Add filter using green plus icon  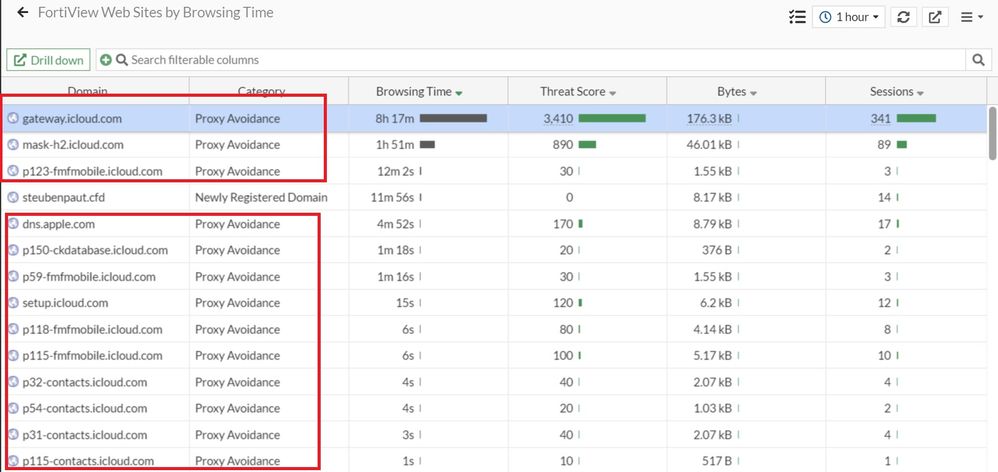tap(106, 60)
